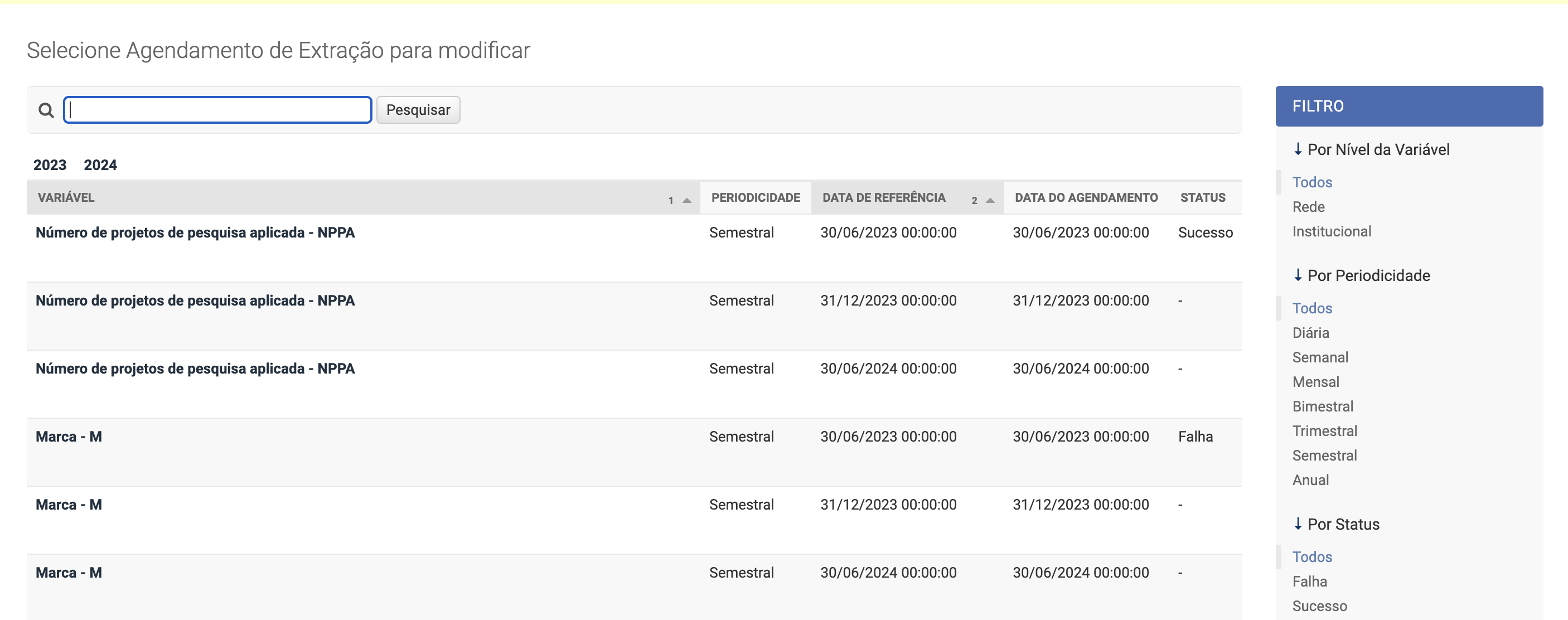Filter periodicity by Semanal
1568x620 pixels.
coord(1320,358)
